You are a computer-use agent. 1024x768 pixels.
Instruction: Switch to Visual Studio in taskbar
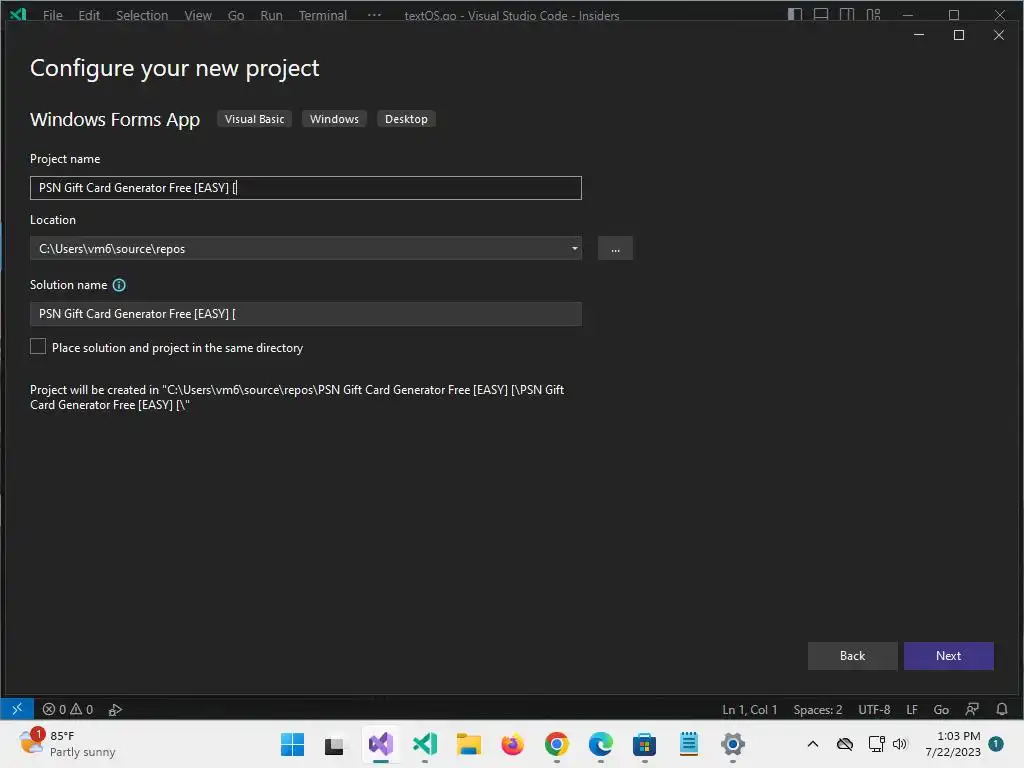381,744
